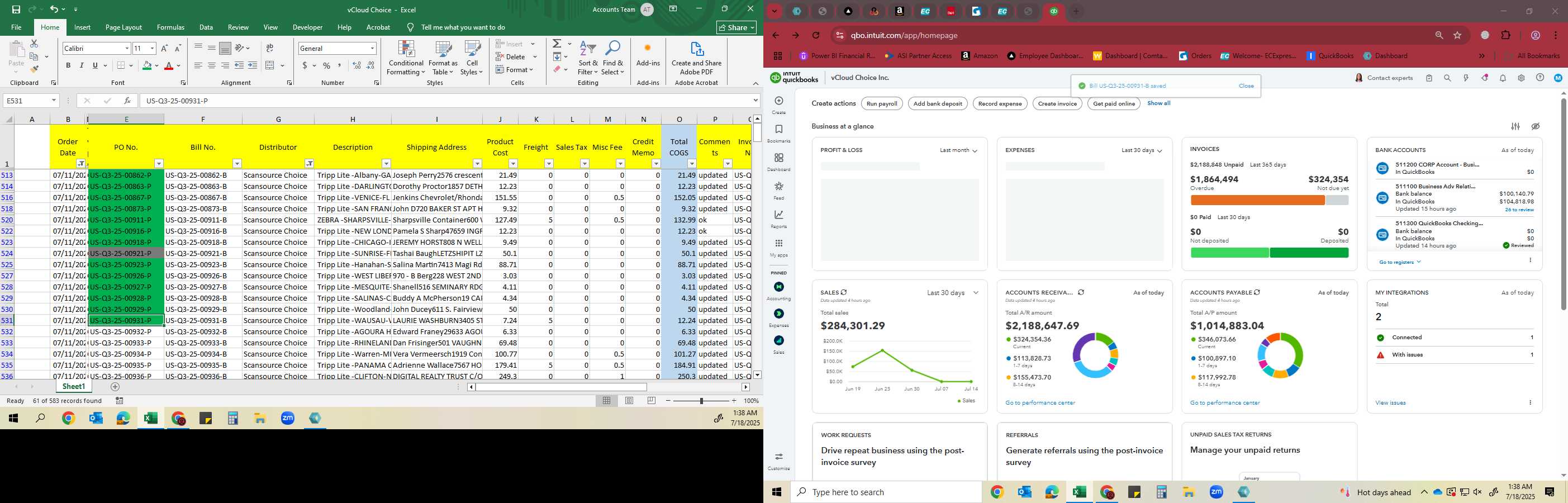Select the Sheet1 tab
1568x503 pixels.
pos(74,387)
